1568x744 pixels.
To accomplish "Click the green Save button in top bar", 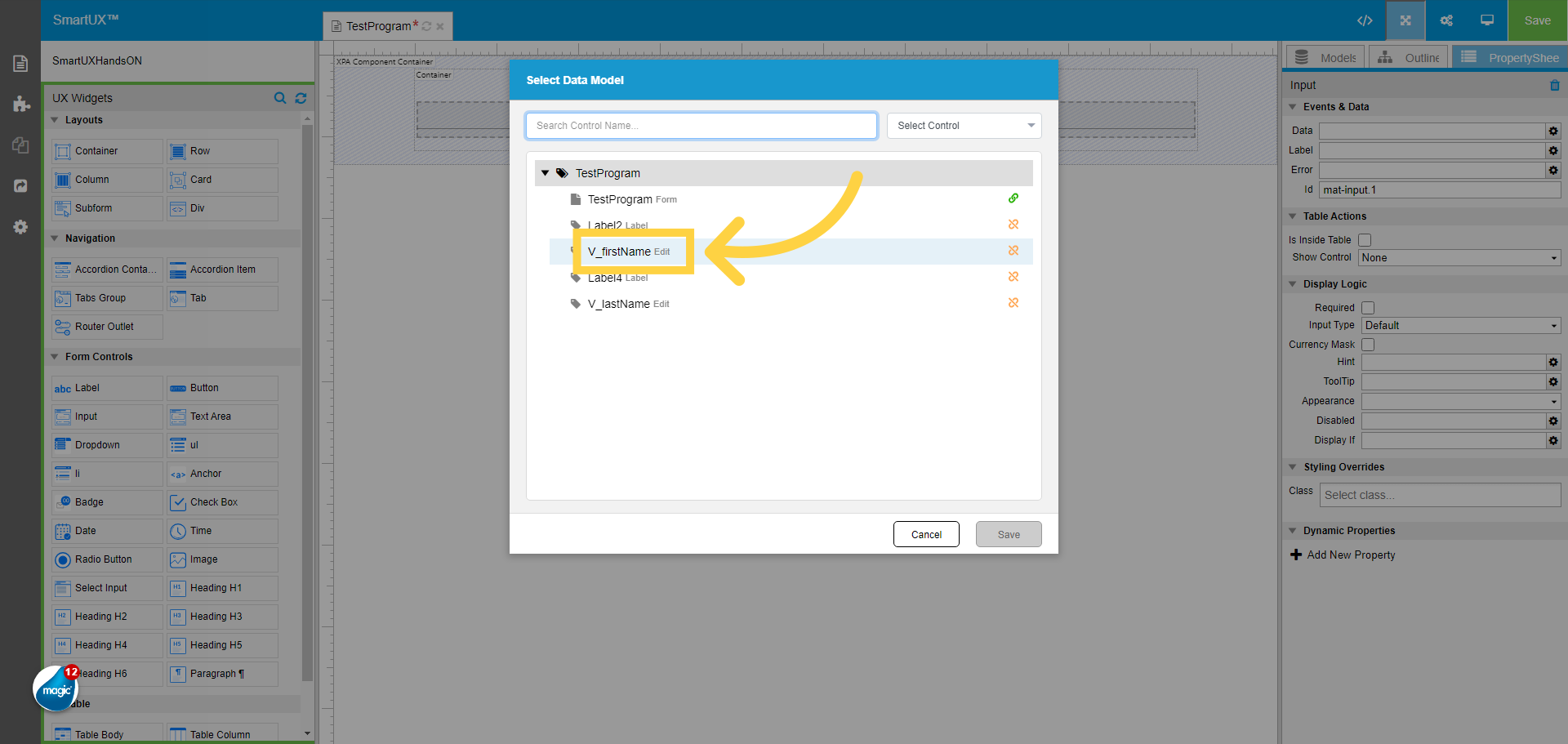I will click(x=1537, y=20).
